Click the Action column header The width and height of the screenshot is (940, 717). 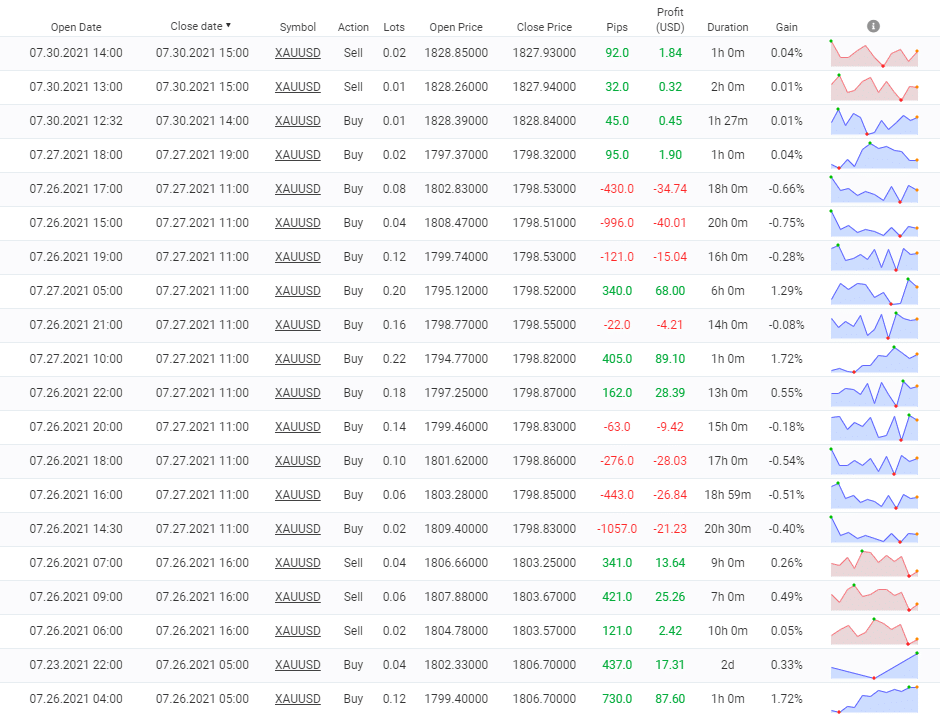point(353,27)
